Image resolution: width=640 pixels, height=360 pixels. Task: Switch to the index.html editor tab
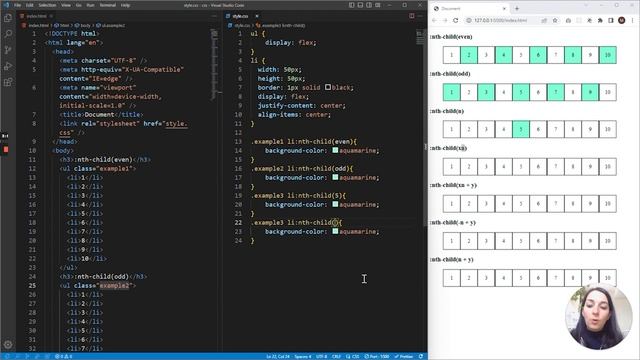tap(36, 16)
